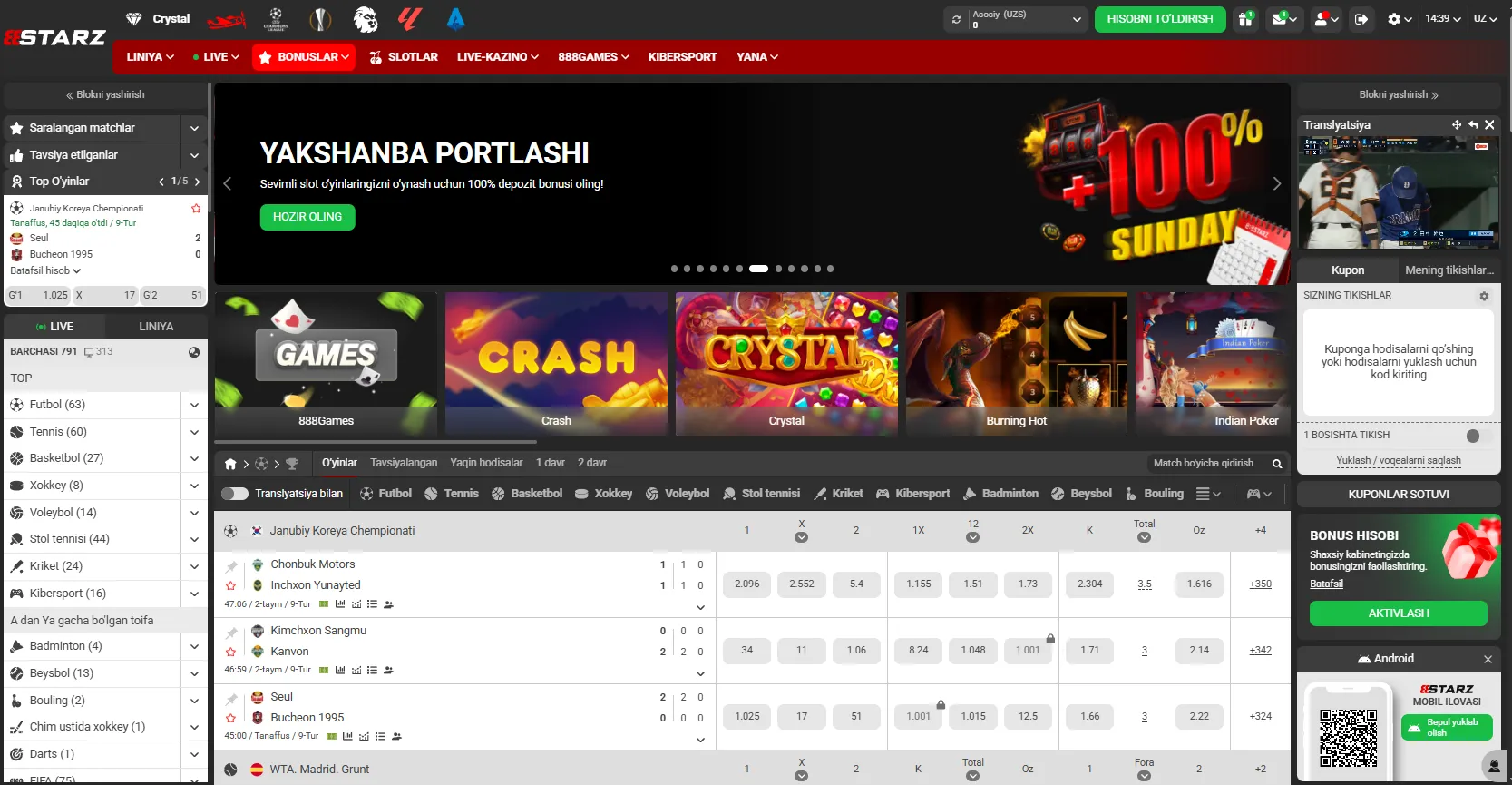Click the Premier League lion icon
This screenshot has height=785, width=1512.
point(365,19)
